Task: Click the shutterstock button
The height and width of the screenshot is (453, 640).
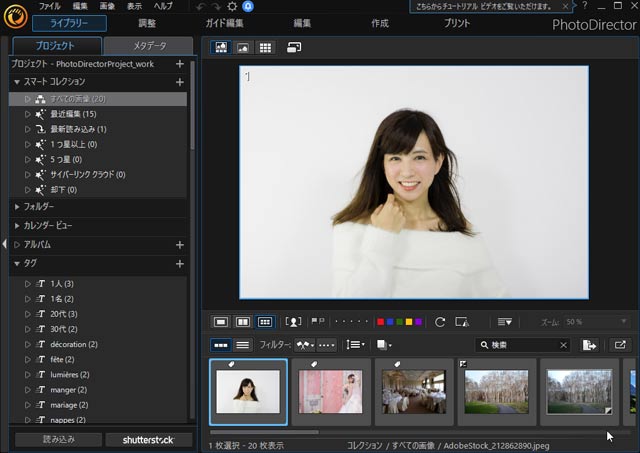Action: coord(147,439)
